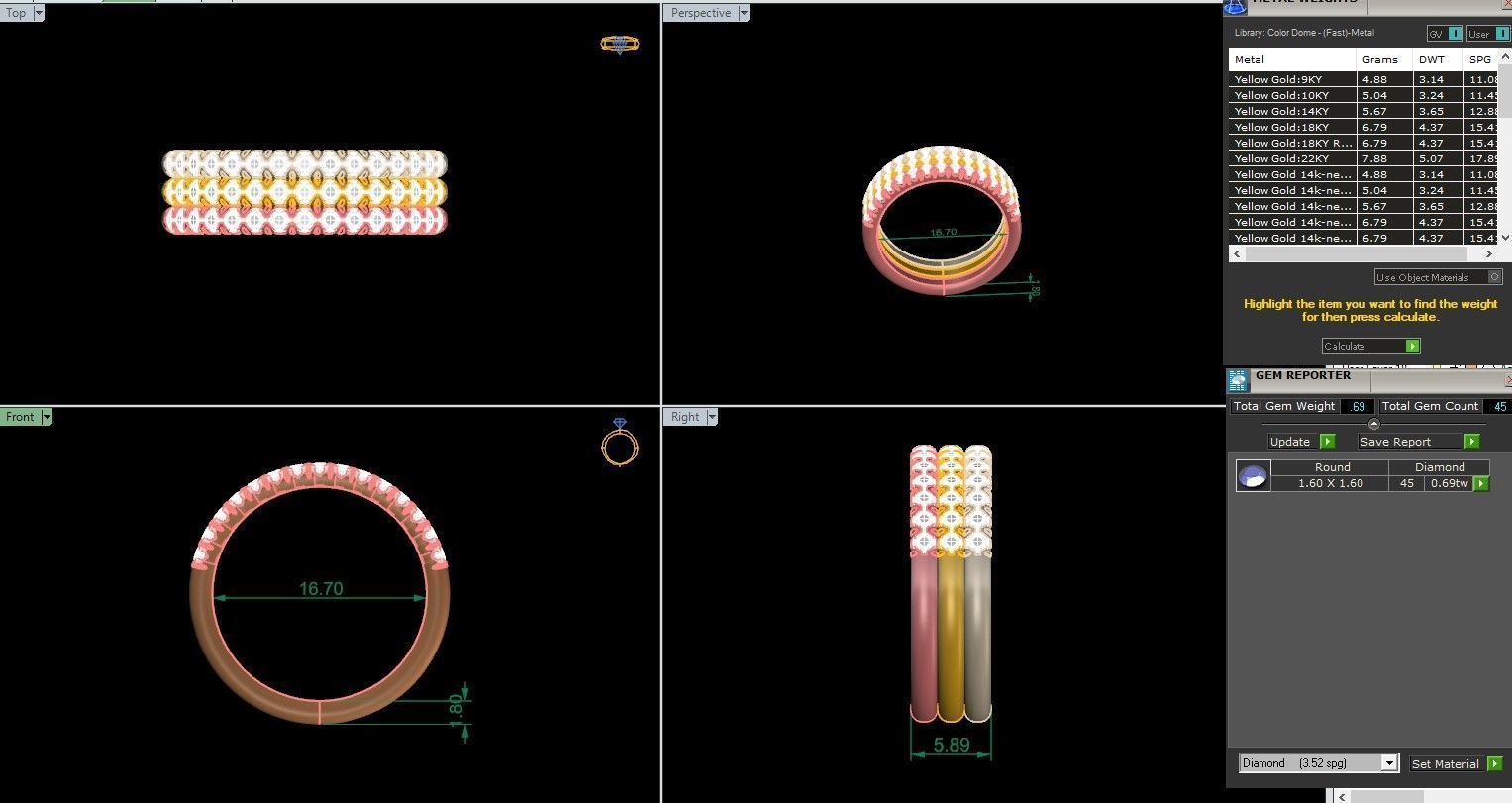Screen dimensions: 1512x803
Task: Click the Set Material button
Action: pos(1447,763)
